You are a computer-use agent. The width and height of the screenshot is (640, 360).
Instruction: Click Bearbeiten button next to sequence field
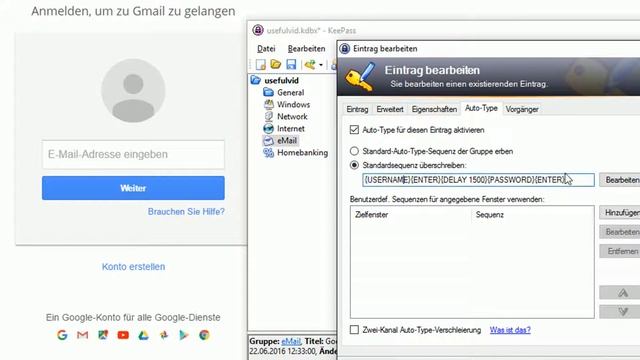tap(621, 180)
